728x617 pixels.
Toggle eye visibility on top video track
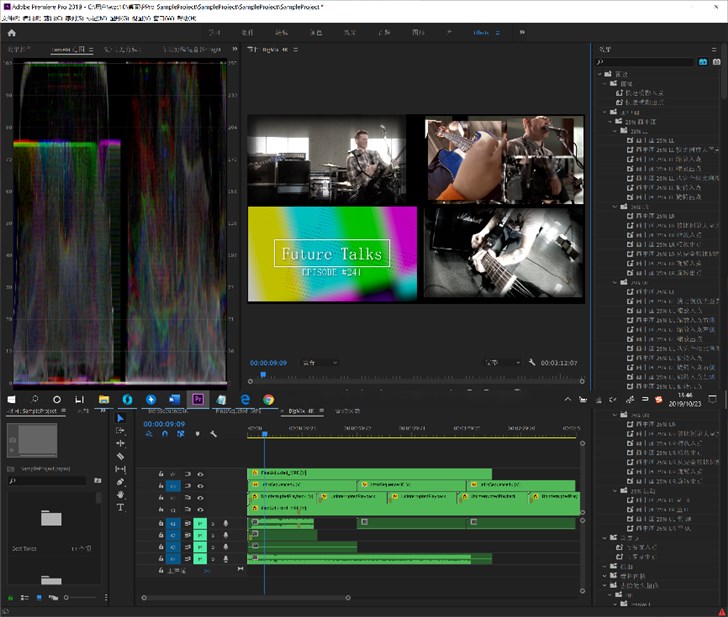200,473
